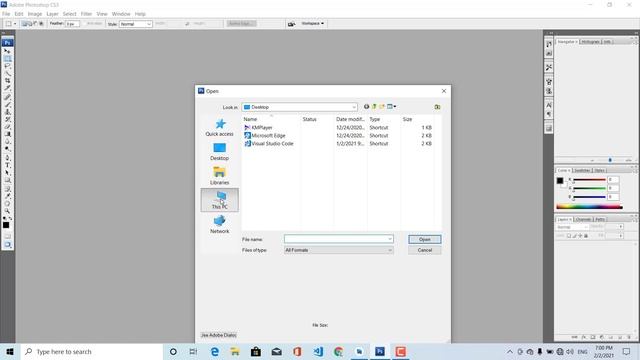The width and height of the screenshot is (640, 360).
Task: Open the Image menu
Action: pyautogui.click(x=35, y=14)
